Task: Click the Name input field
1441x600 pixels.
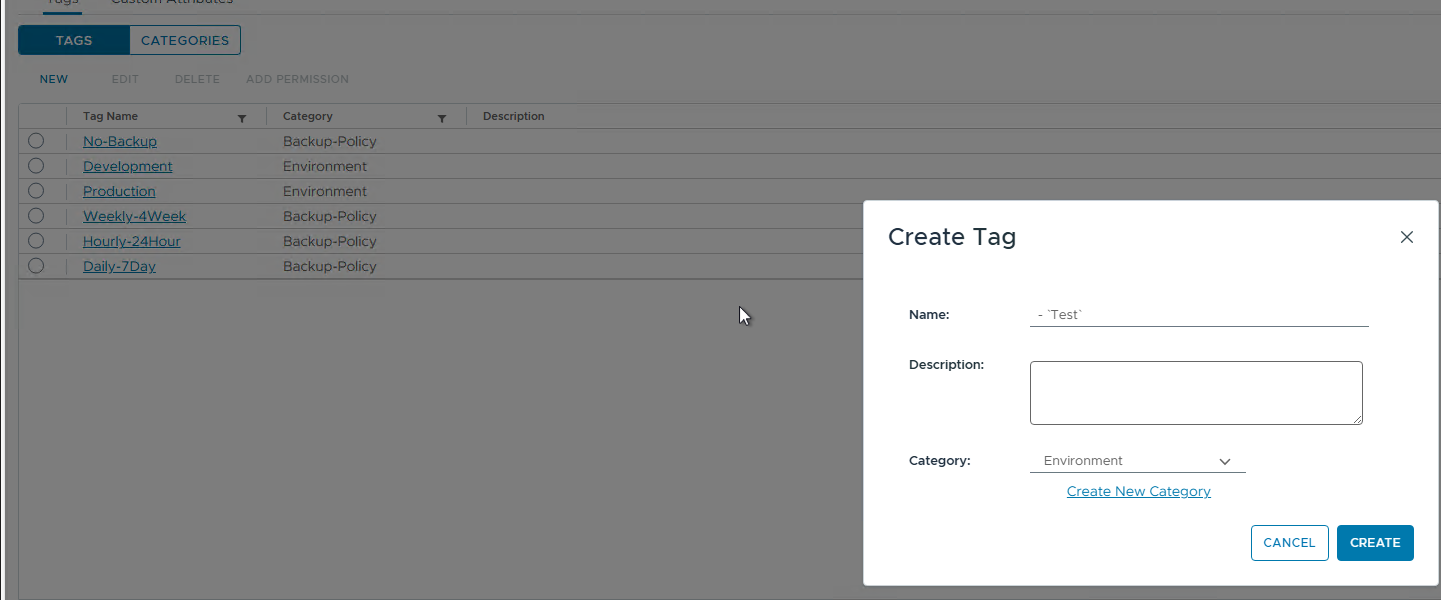Action: pyautogui.click(x=1198, y=314)
